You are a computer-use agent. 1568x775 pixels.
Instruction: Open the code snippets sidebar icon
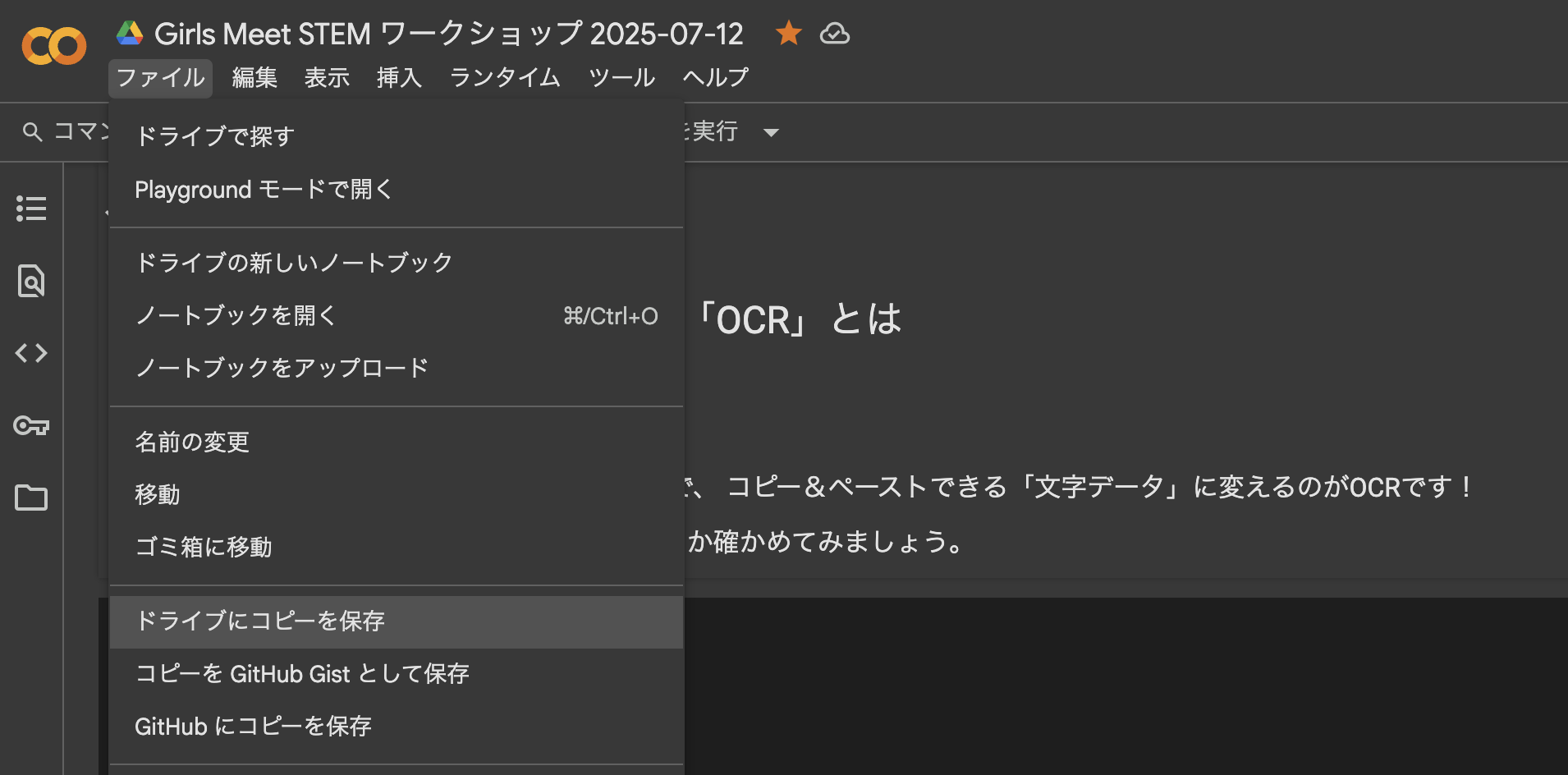(x=31, y=353)
